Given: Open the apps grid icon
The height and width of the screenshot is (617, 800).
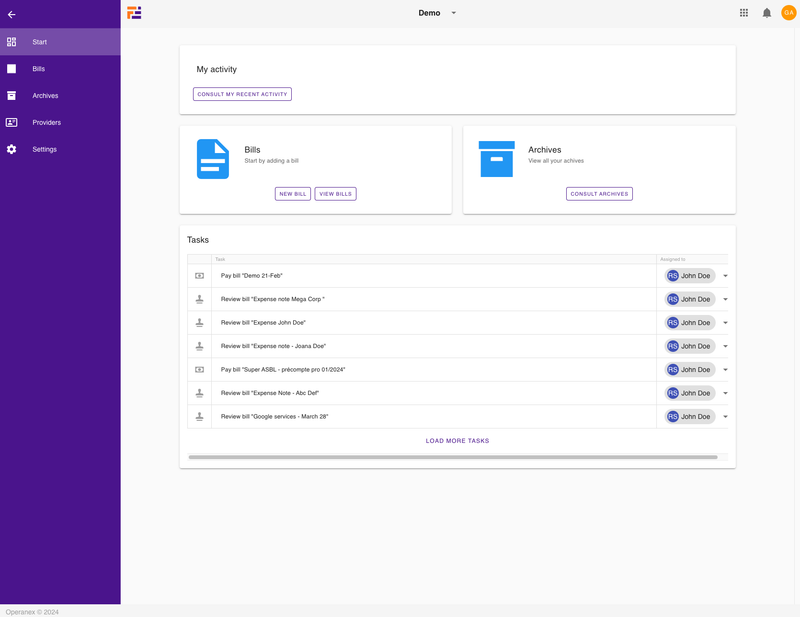Looking at the screenshot, I should tap(742, 12).
